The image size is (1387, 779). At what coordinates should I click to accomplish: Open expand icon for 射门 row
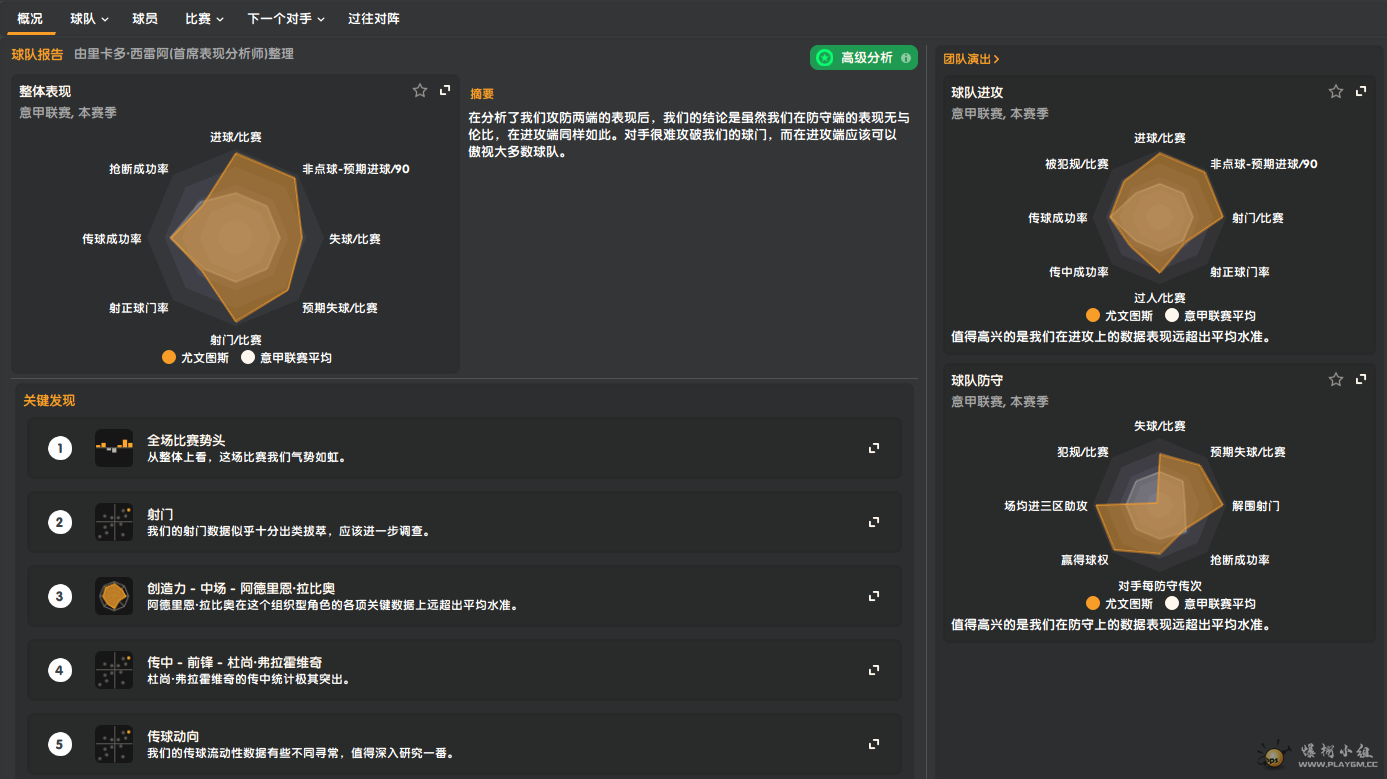coord(874,522)
